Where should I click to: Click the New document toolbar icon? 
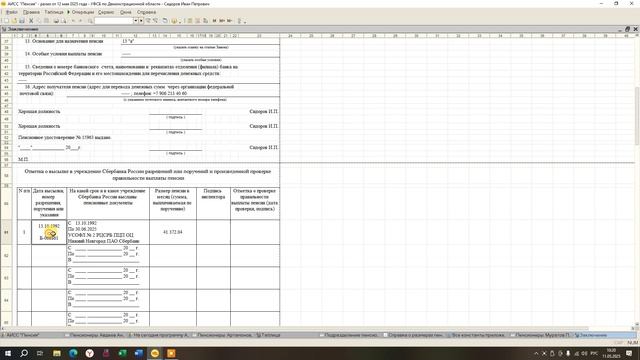click(6, 20)
